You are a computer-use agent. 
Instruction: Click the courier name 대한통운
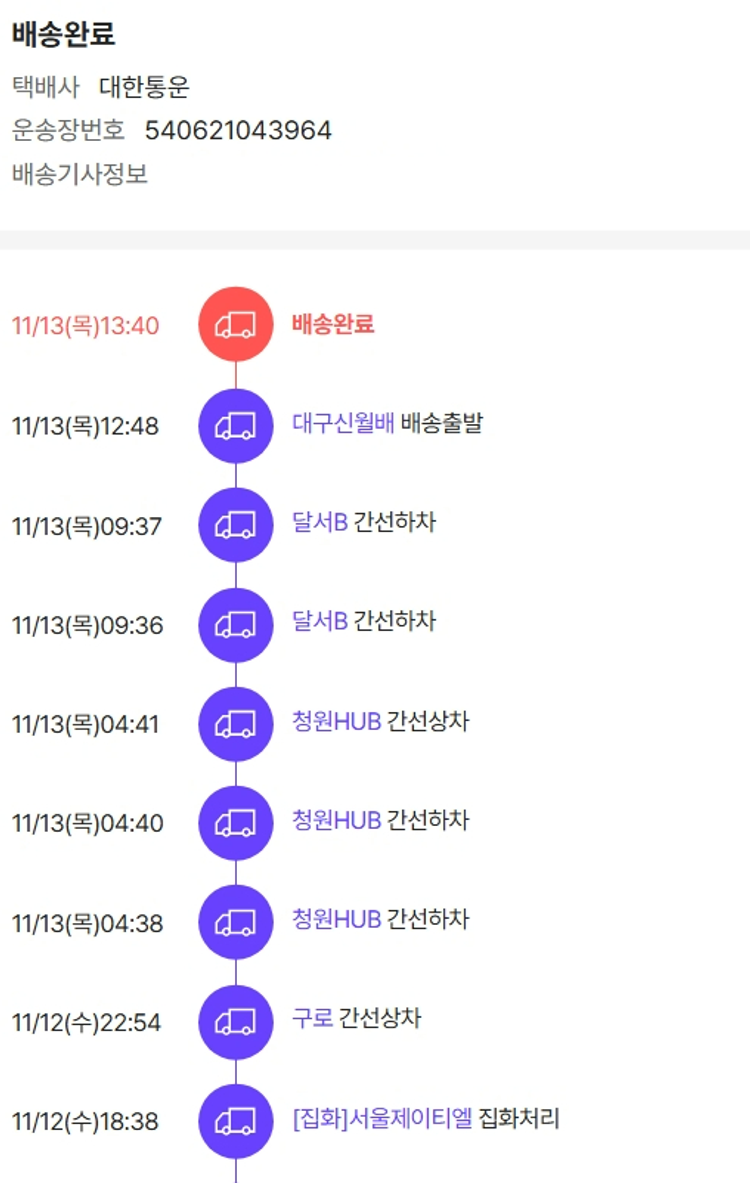click(144, 87)
